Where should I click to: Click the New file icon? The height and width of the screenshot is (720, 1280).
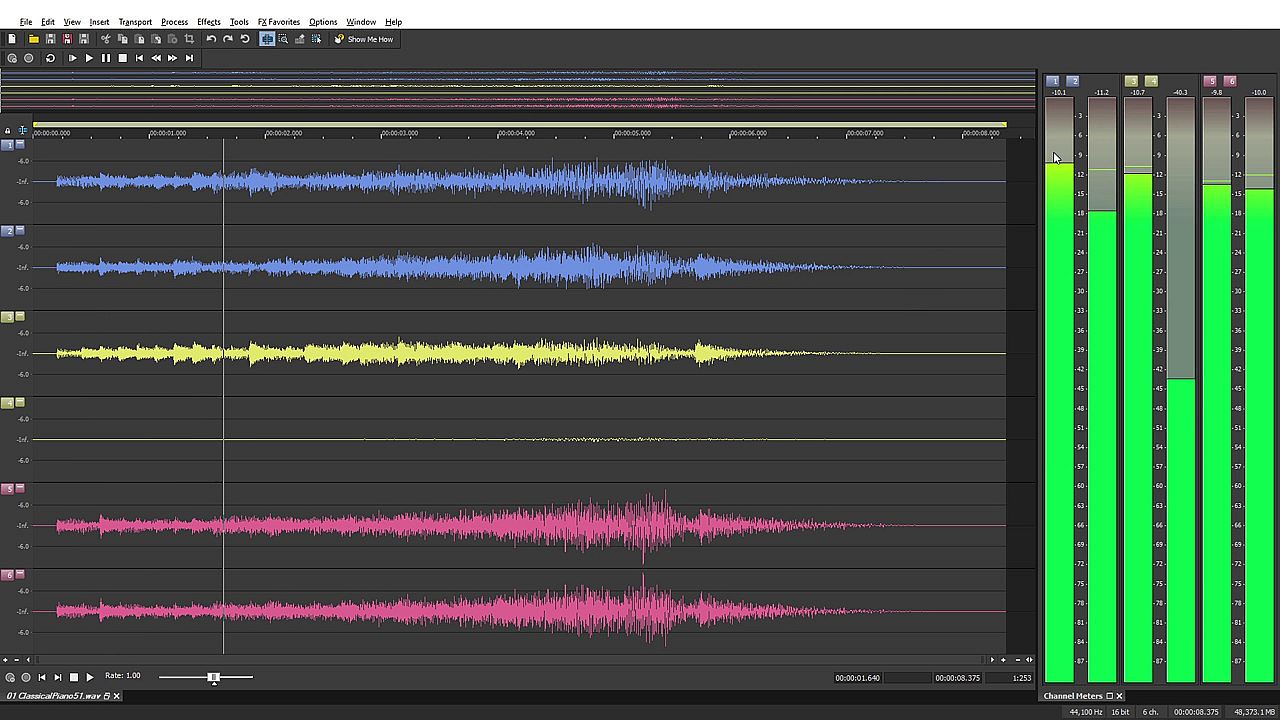(x=12, y=39)
